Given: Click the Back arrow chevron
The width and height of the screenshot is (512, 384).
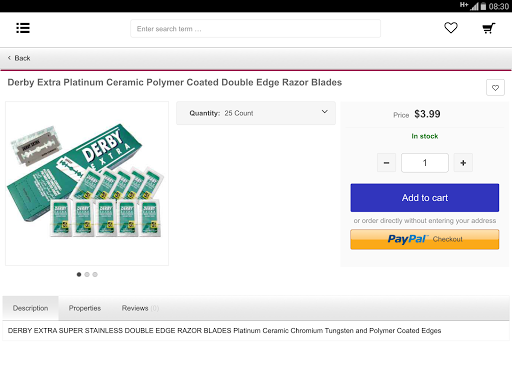Looking at the screenshot, I should [x=9, y=58].
